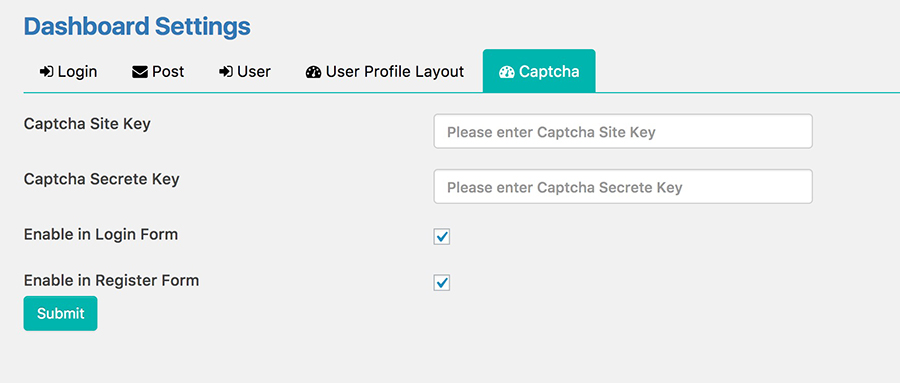Click the envelope icon on Post tab
The image size is (900, 383).
pyautogui.click(x=139, y=72)
